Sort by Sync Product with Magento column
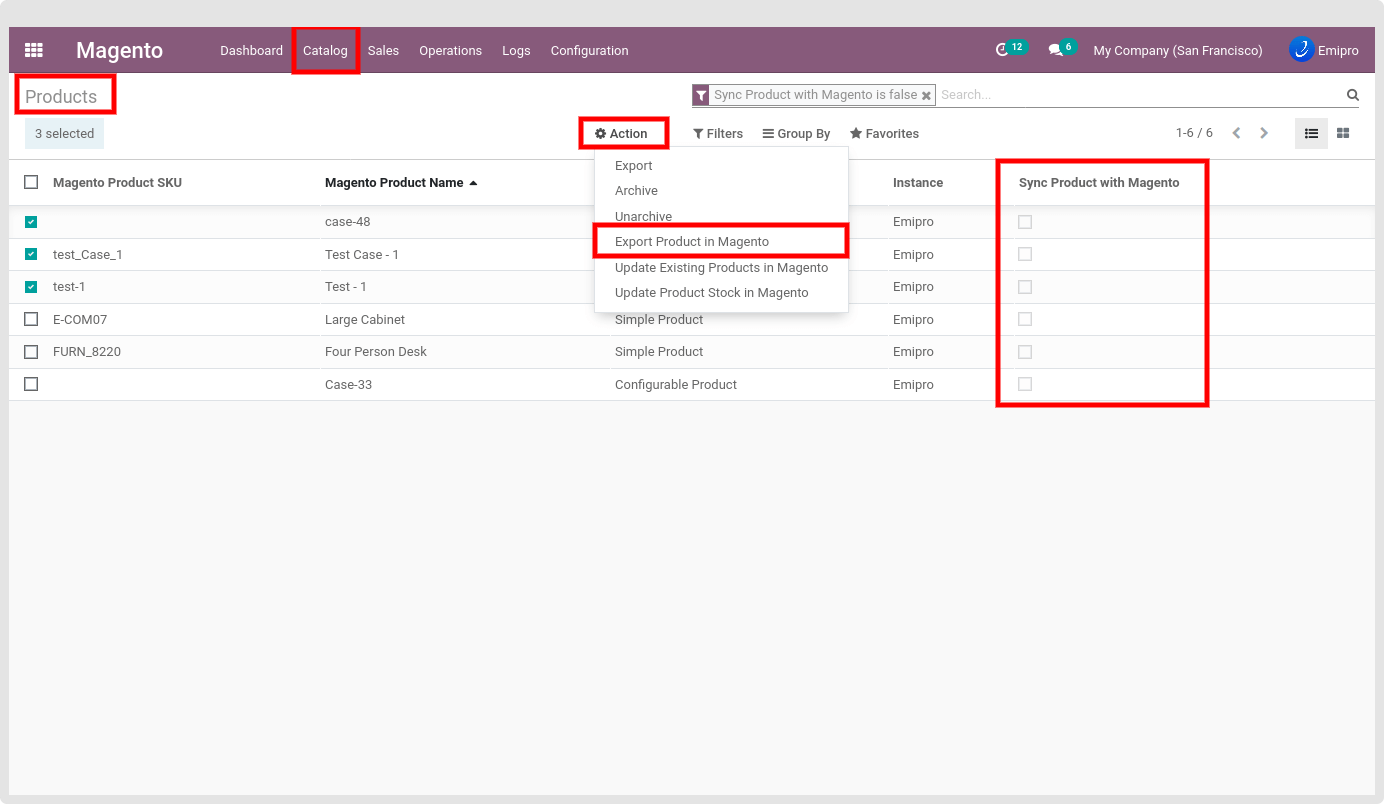This screenshot has height=804, width=1384. [x=1099, y=183]
